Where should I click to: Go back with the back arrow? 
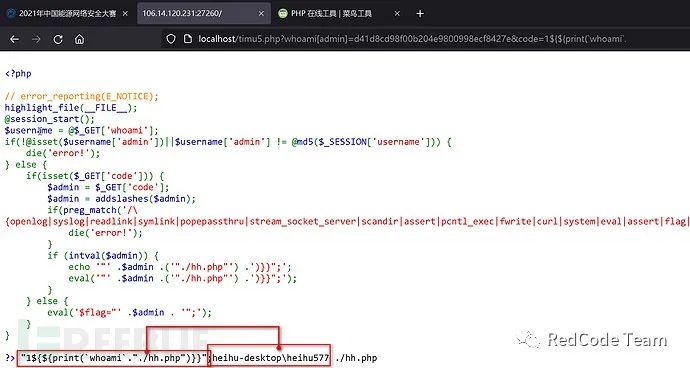15,39
